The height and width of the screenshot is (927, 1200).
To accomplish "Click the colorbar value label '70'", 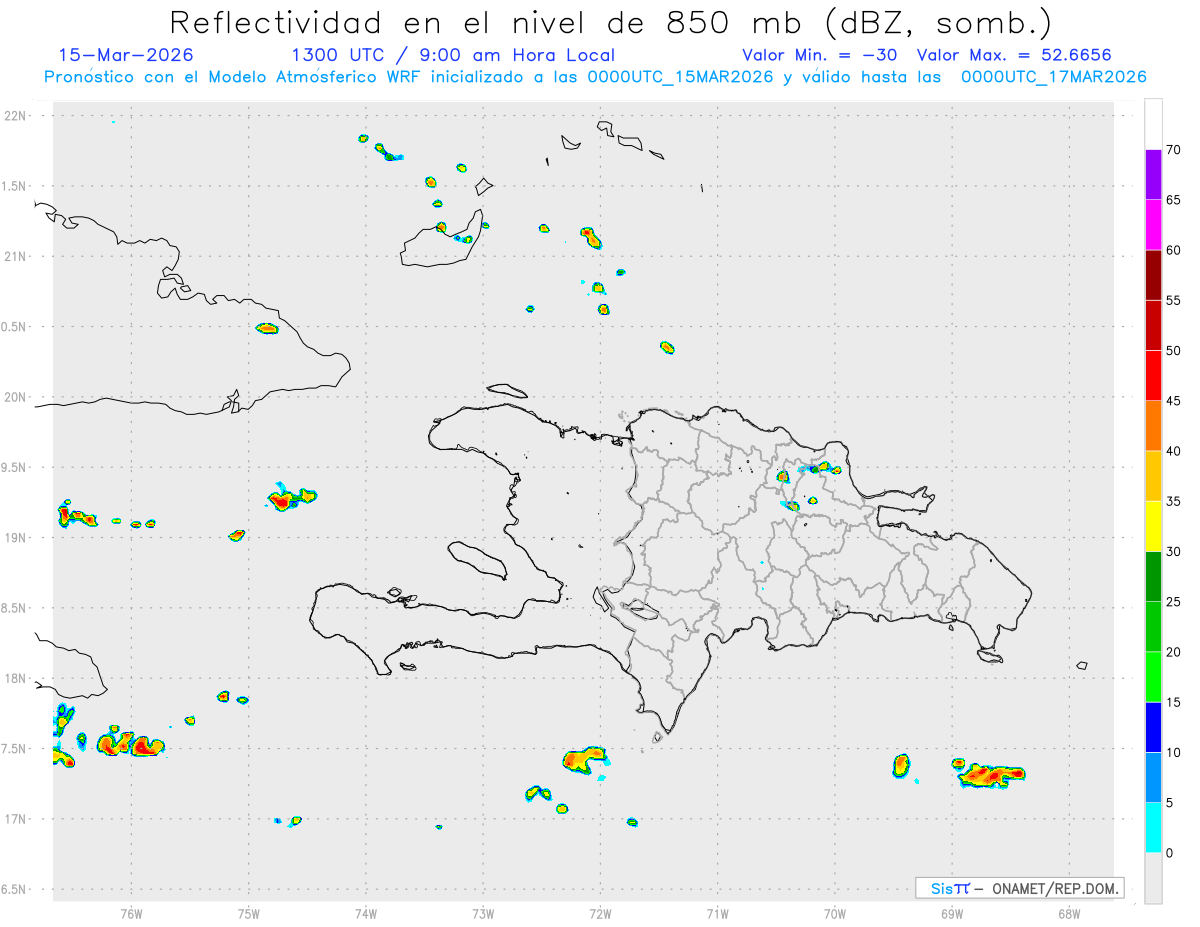I will (x=1174, y=150).
